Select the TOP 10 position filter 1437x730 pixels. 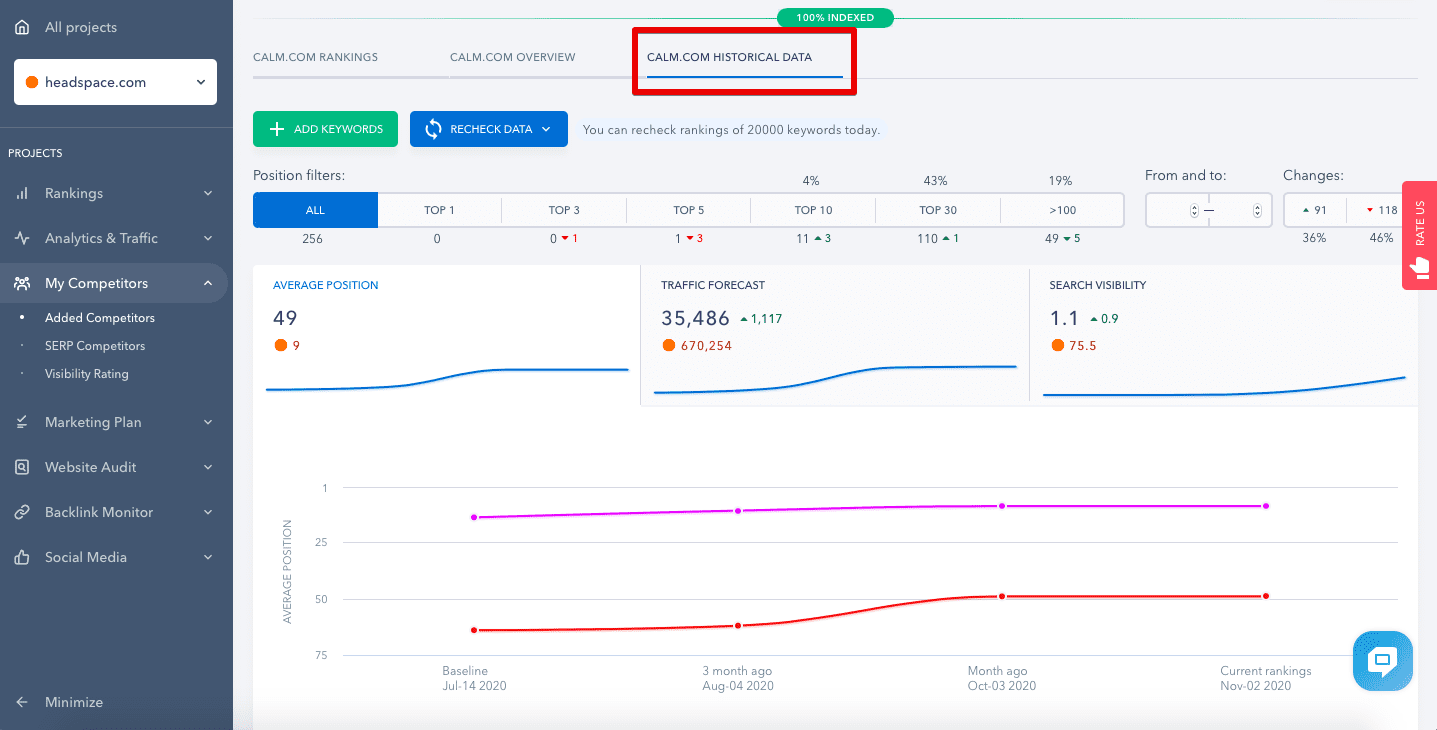[813, 210]
